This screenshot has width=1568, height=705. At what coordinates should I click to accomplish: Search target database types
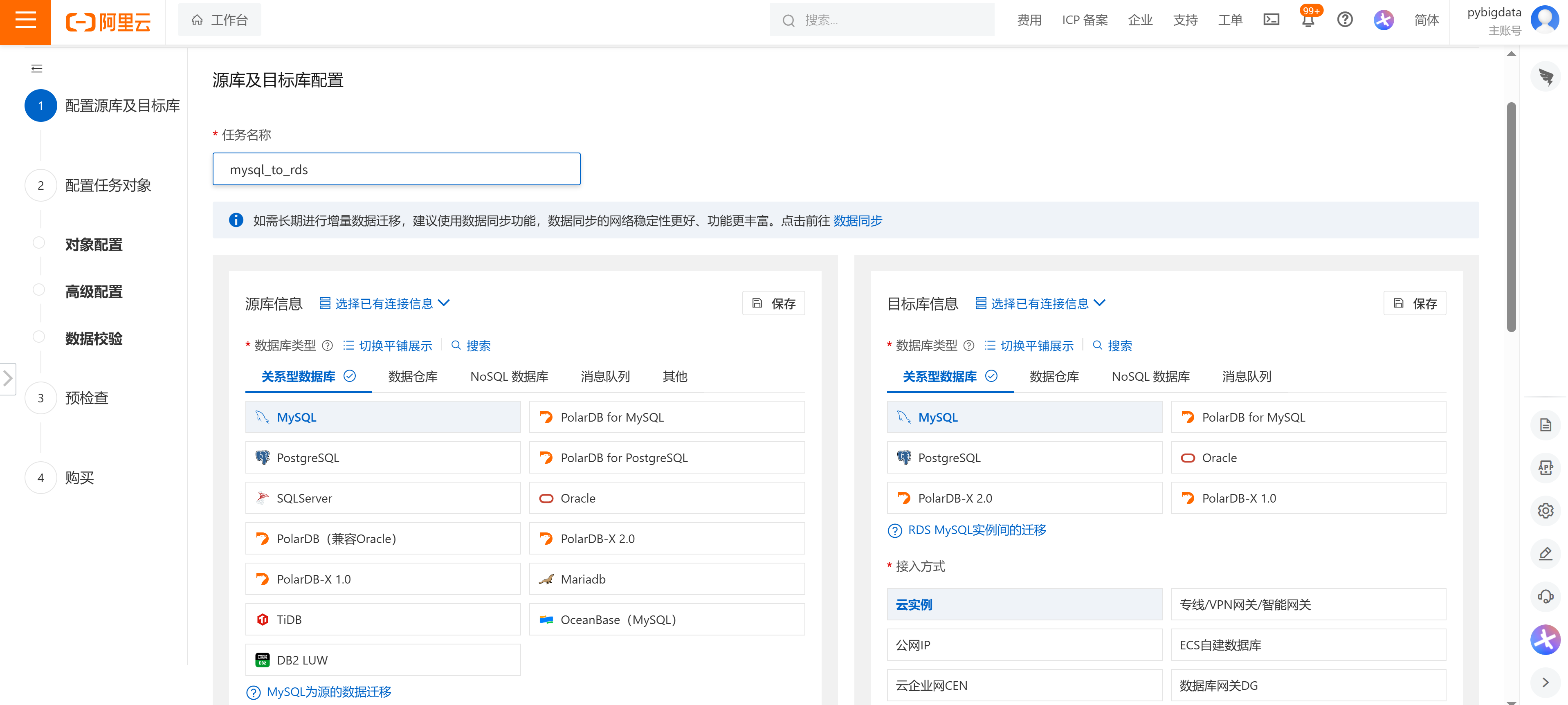tap(1112, 346)
